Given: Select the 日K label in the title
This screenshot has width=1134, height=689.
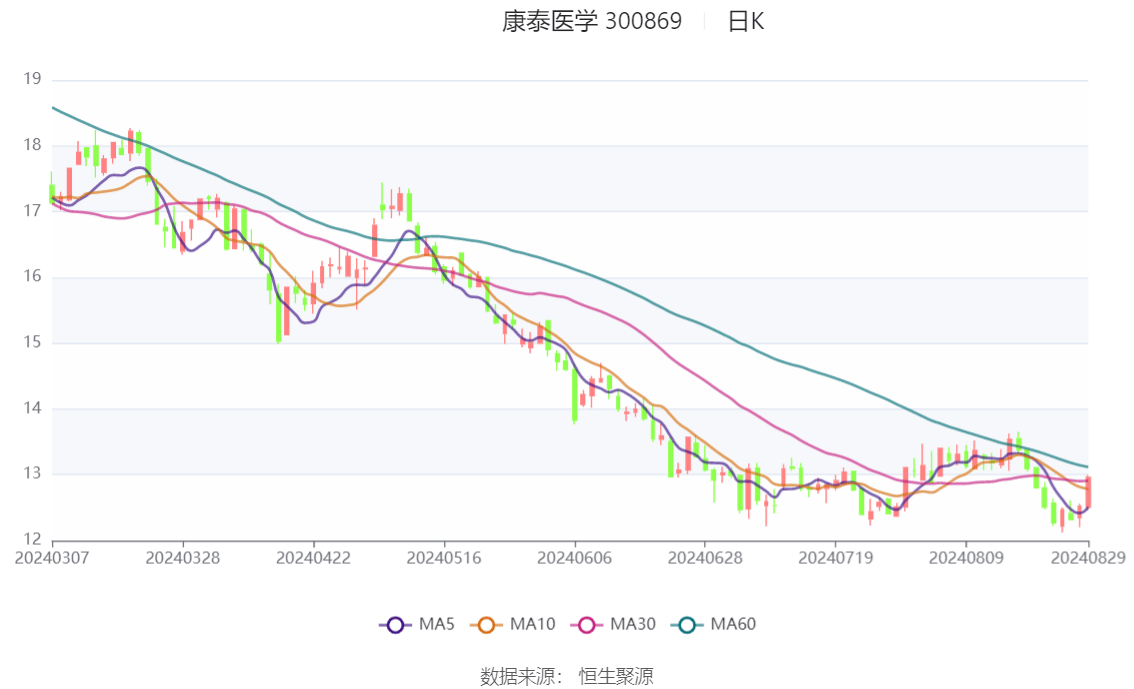Looking at the screenshot, I should pyautogui.click(x=745, y=21).
